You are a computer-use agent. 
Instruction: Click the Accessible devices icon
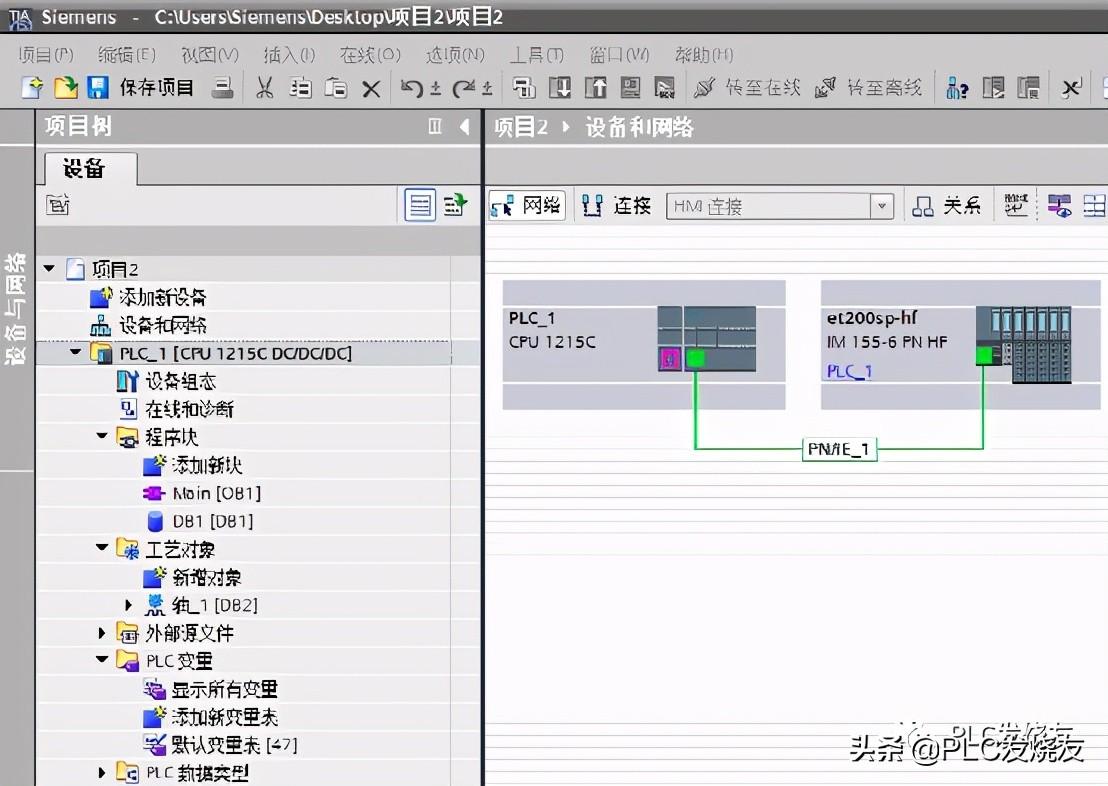click(x=957, y=88)
